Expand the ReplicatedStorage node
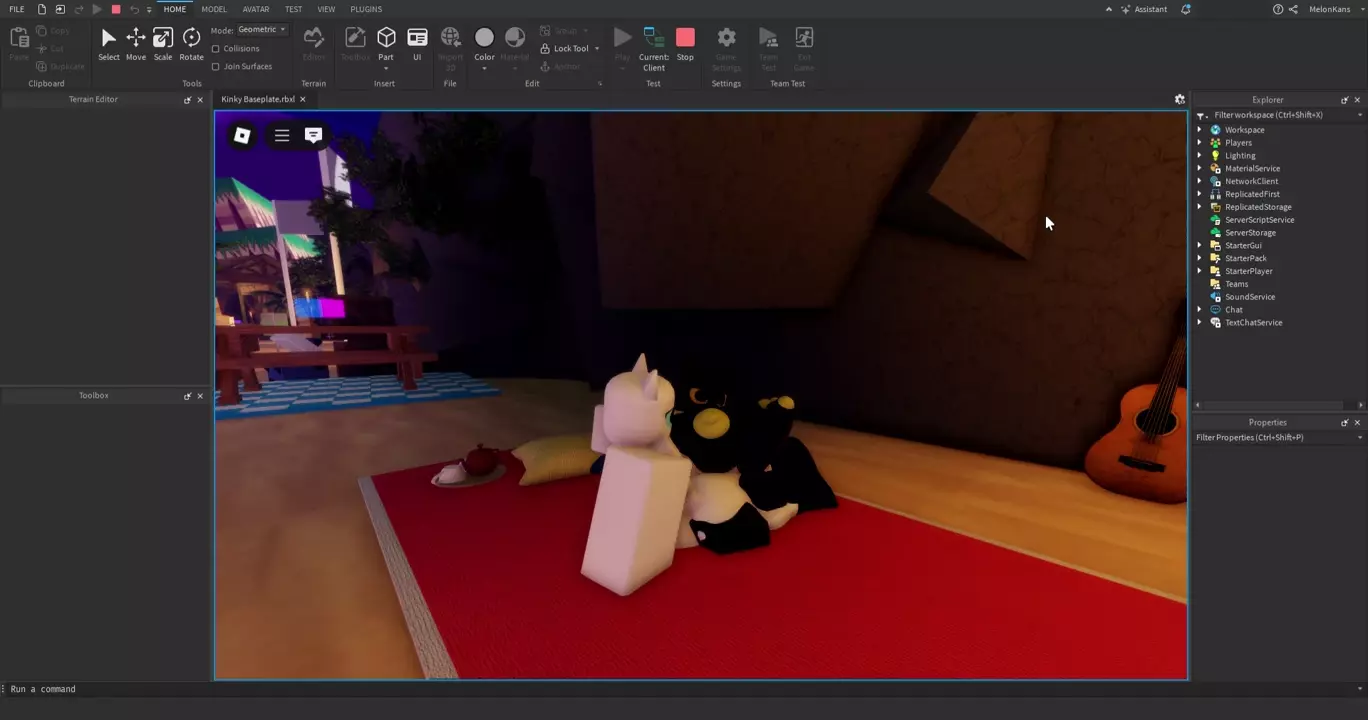 [1200, 207]
